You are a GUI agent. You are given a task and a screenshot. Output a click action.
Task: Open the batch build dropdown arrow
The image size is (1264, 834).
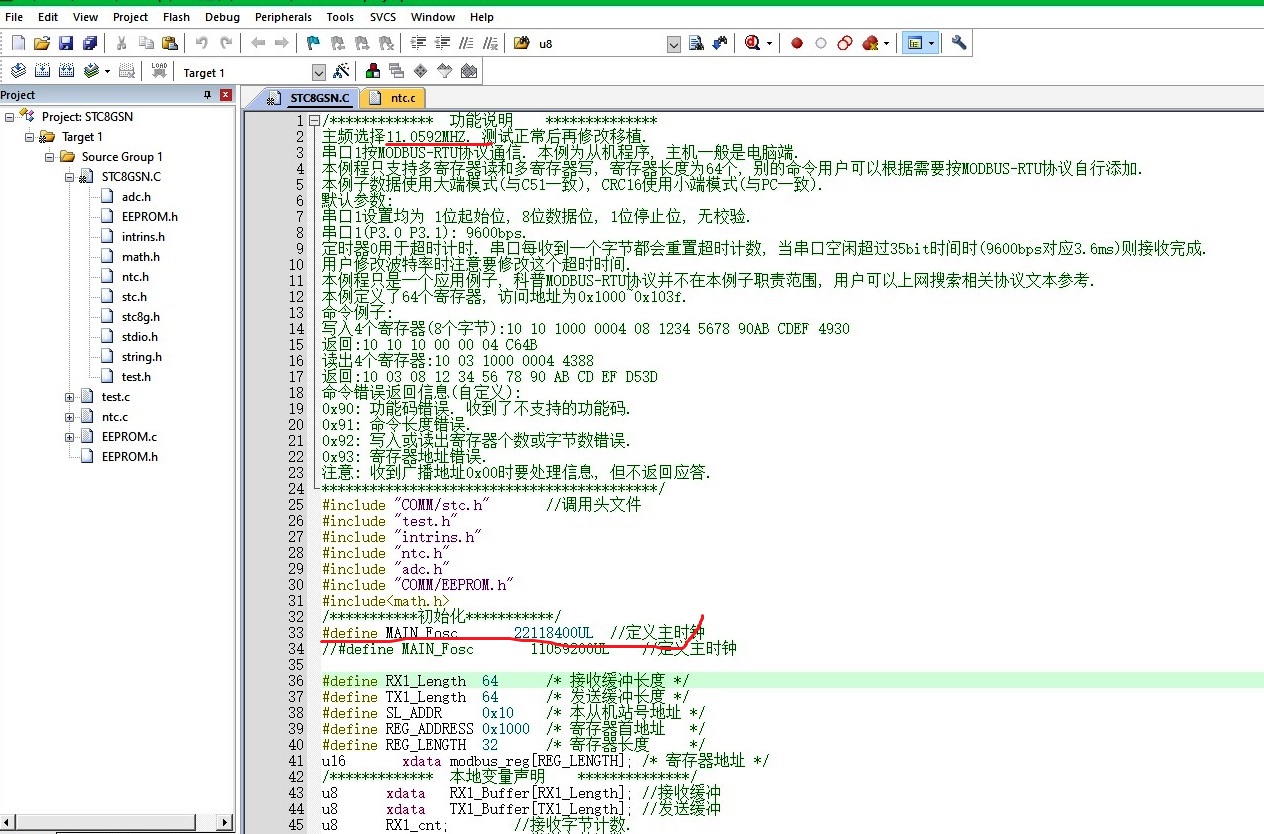pos(106,71)
